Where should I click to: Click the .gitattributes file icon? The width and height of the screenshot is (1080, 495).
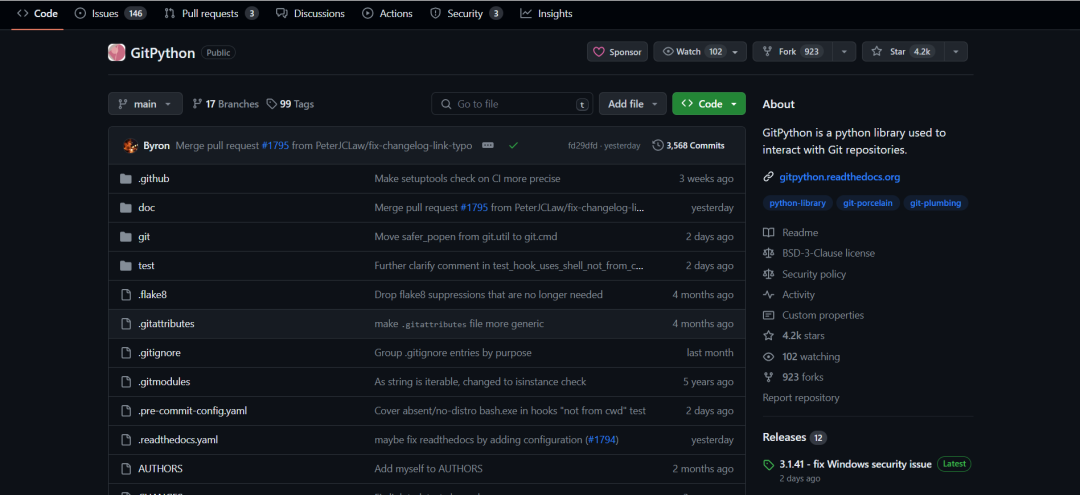[x=125, y=324]
